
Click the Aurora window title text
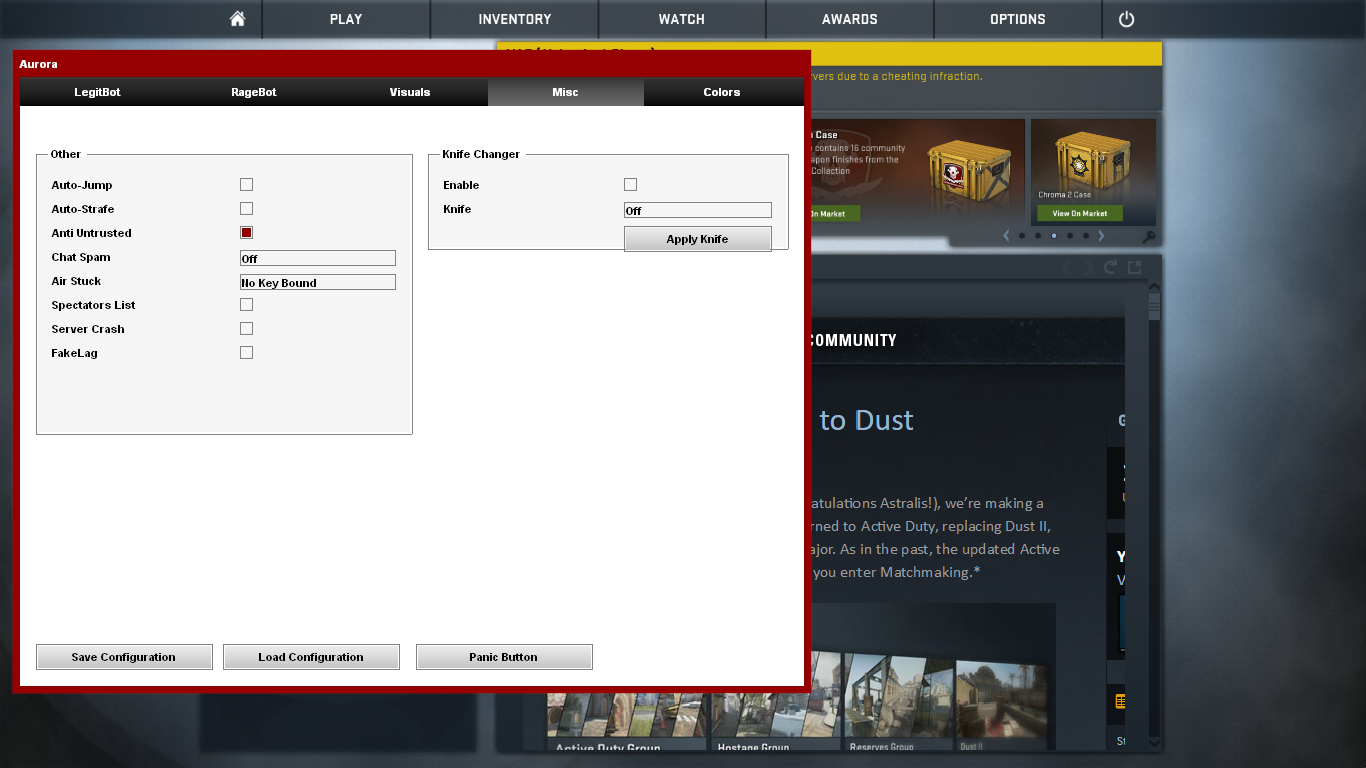click(38, 64)
